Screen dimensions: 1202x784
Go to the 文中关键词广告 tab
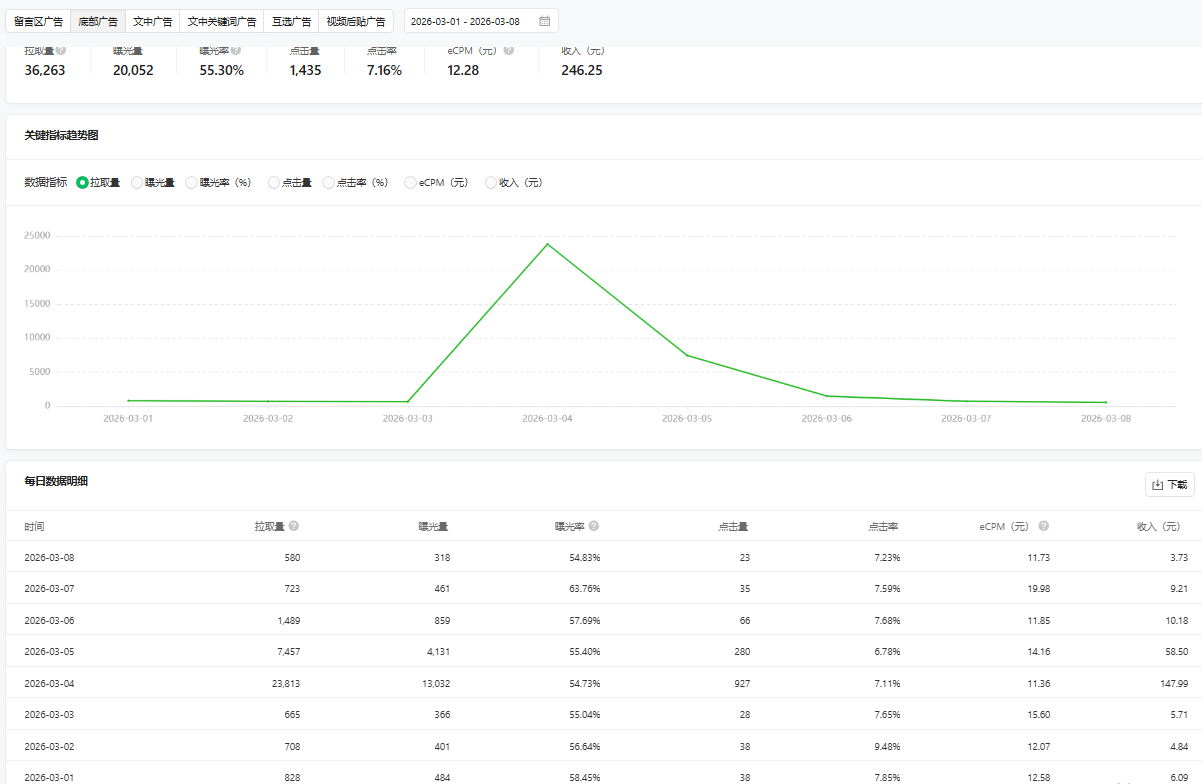[x=221, y=21]
